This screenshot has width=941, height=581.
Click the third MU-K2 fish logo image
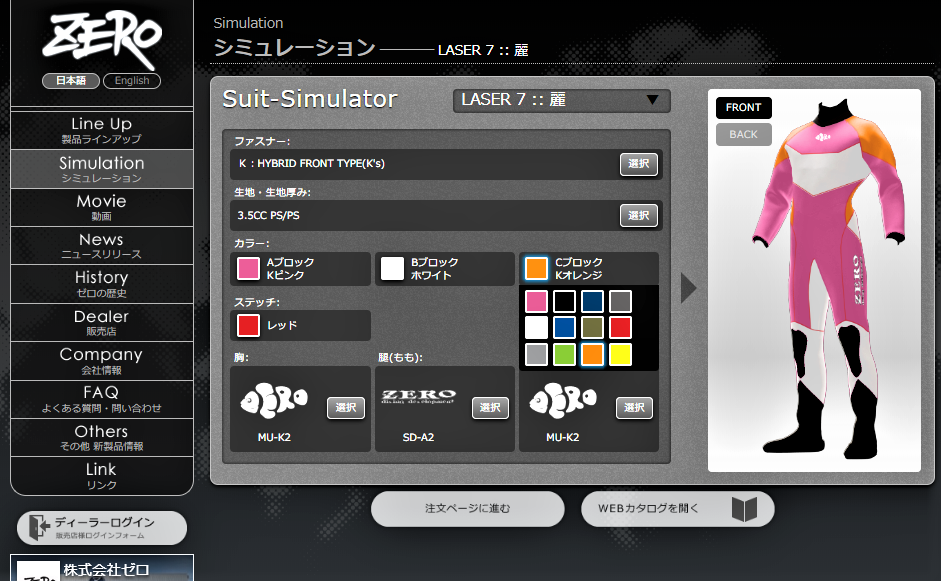pyautogui.click(x=563, y=400)
